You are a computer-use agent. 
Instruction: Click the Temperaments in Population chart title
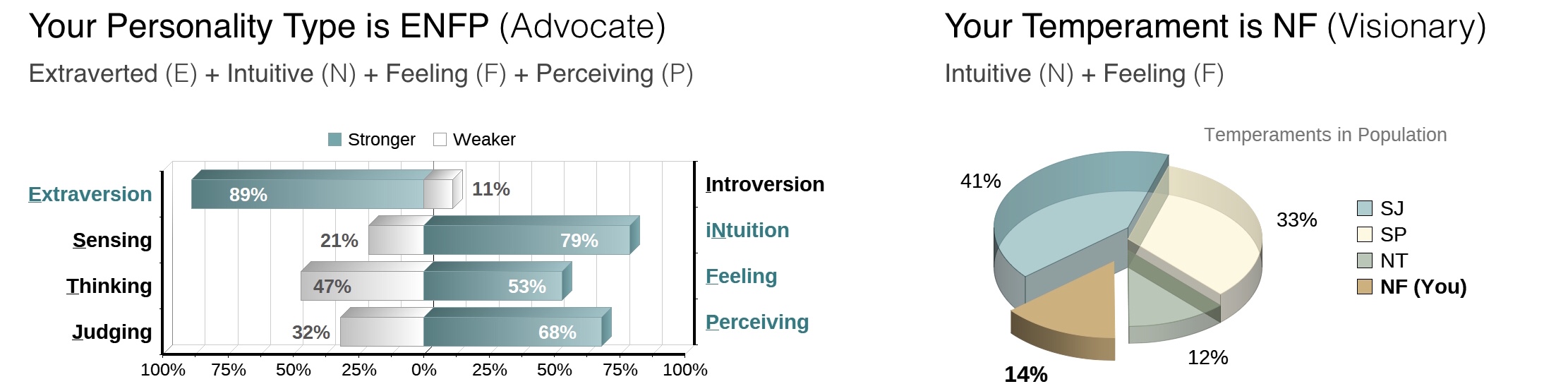(x=1325, y=135)
